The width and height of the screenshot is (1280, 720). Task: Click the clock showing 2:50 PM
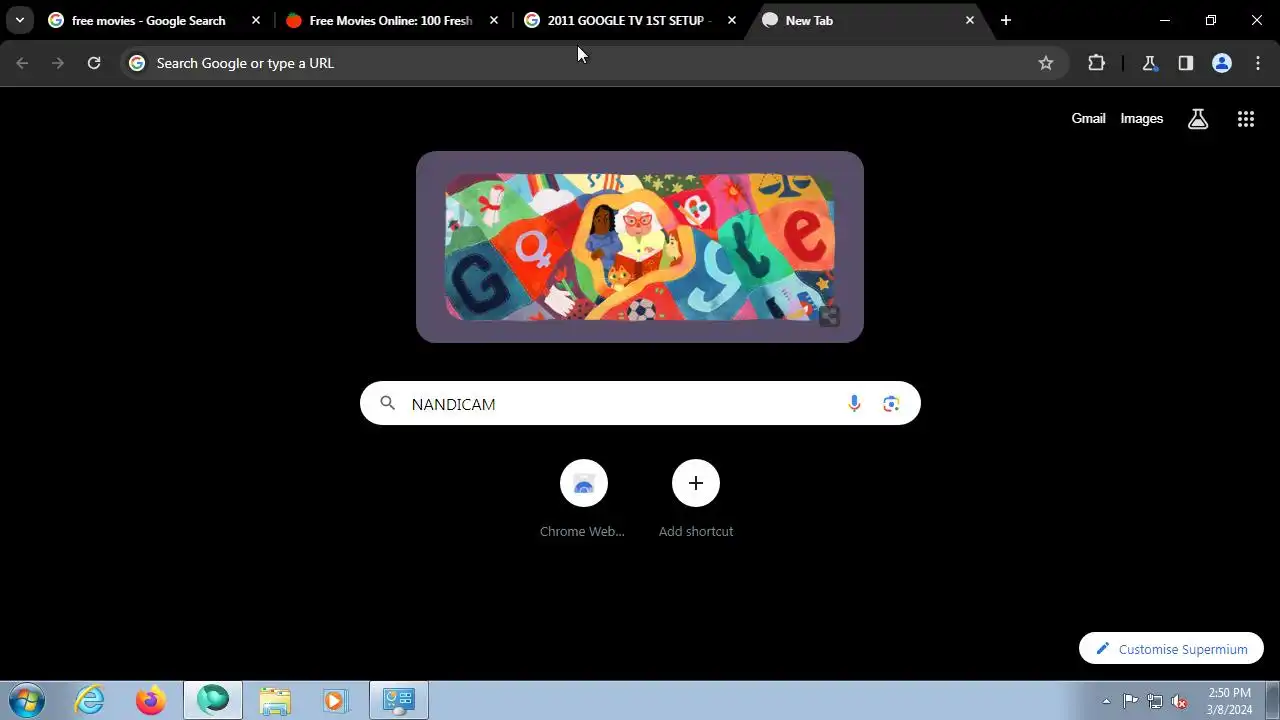(x=1229, y=700)
